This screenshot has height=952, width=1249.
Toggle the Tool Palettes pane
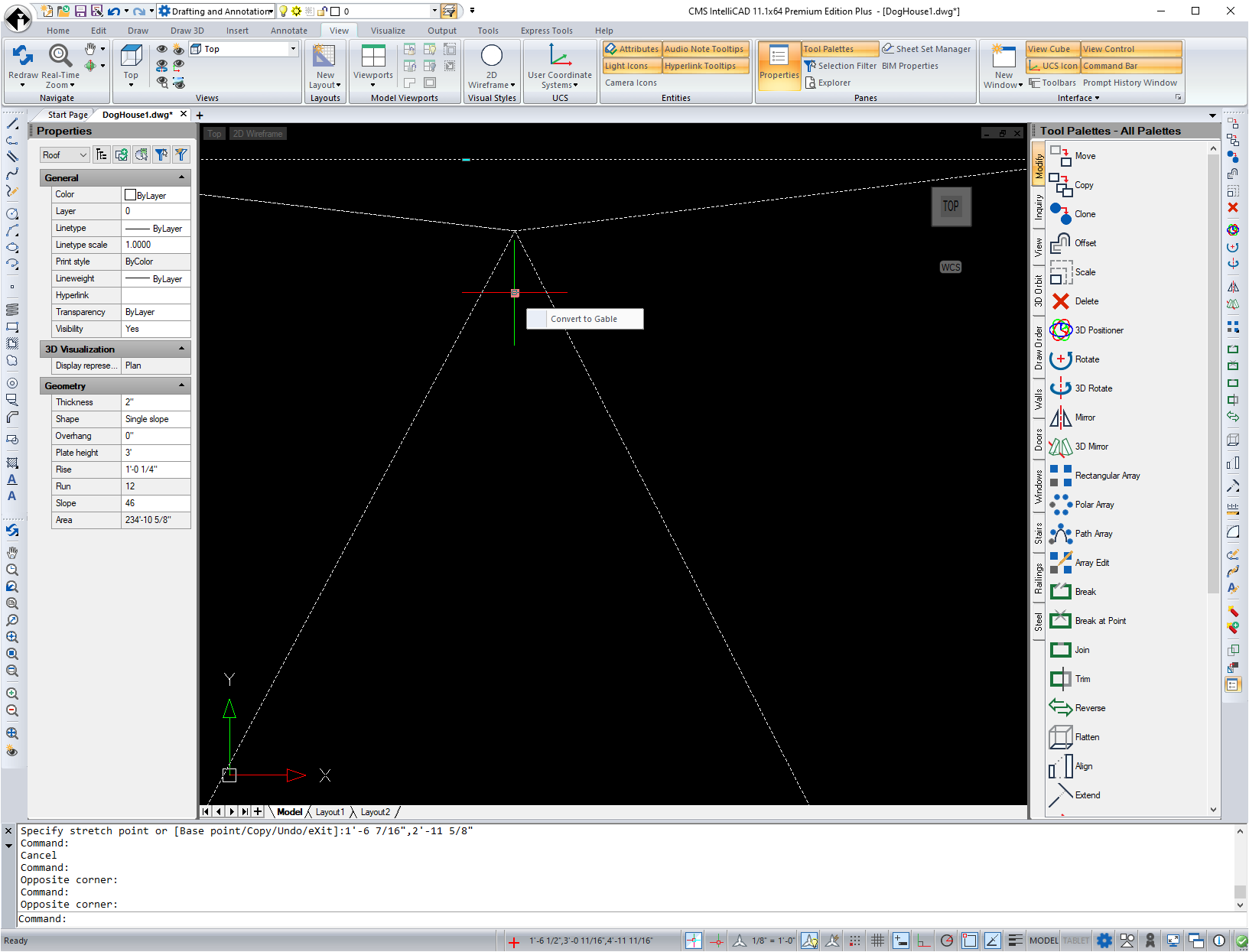pyautogui.click(x=840, y=49)
